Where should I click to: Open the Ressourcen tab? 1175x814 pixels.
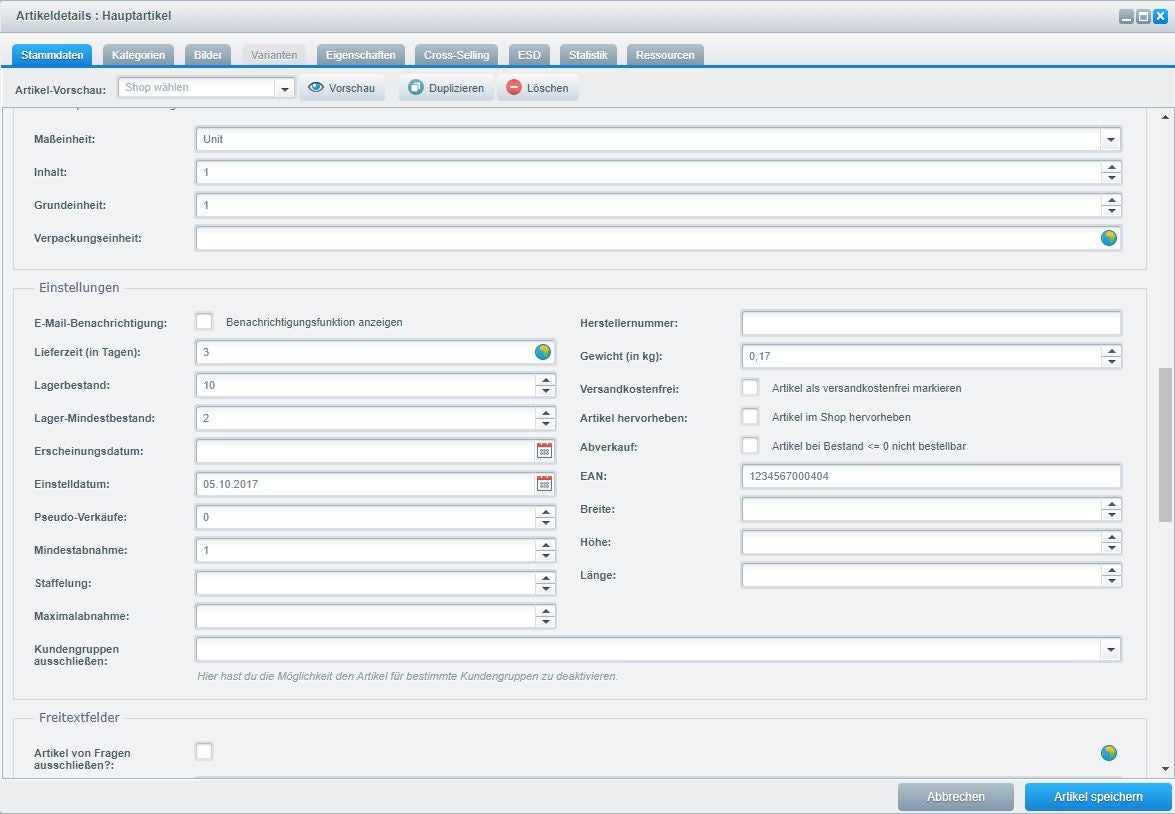665,55
